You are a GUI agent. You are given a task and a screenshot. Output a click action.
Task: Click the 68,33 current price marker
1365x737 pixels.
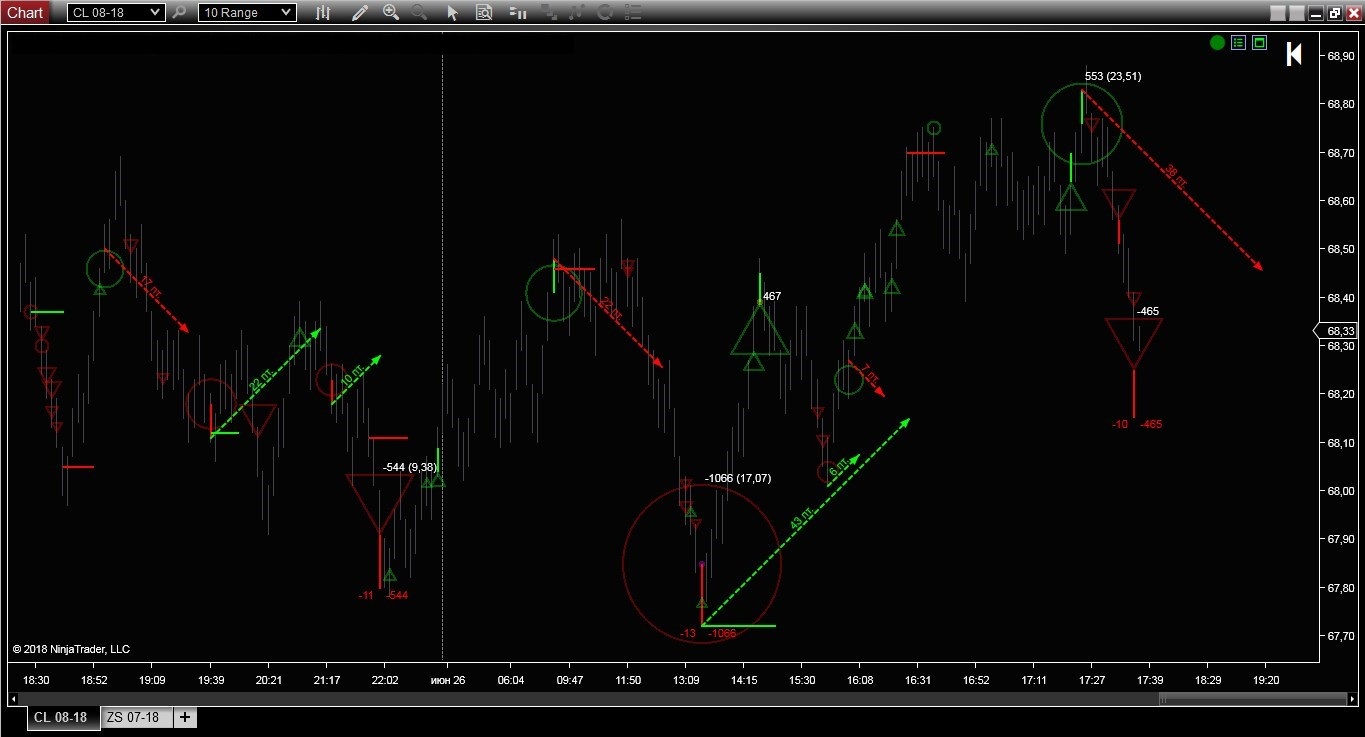(x=1340, y=331)
